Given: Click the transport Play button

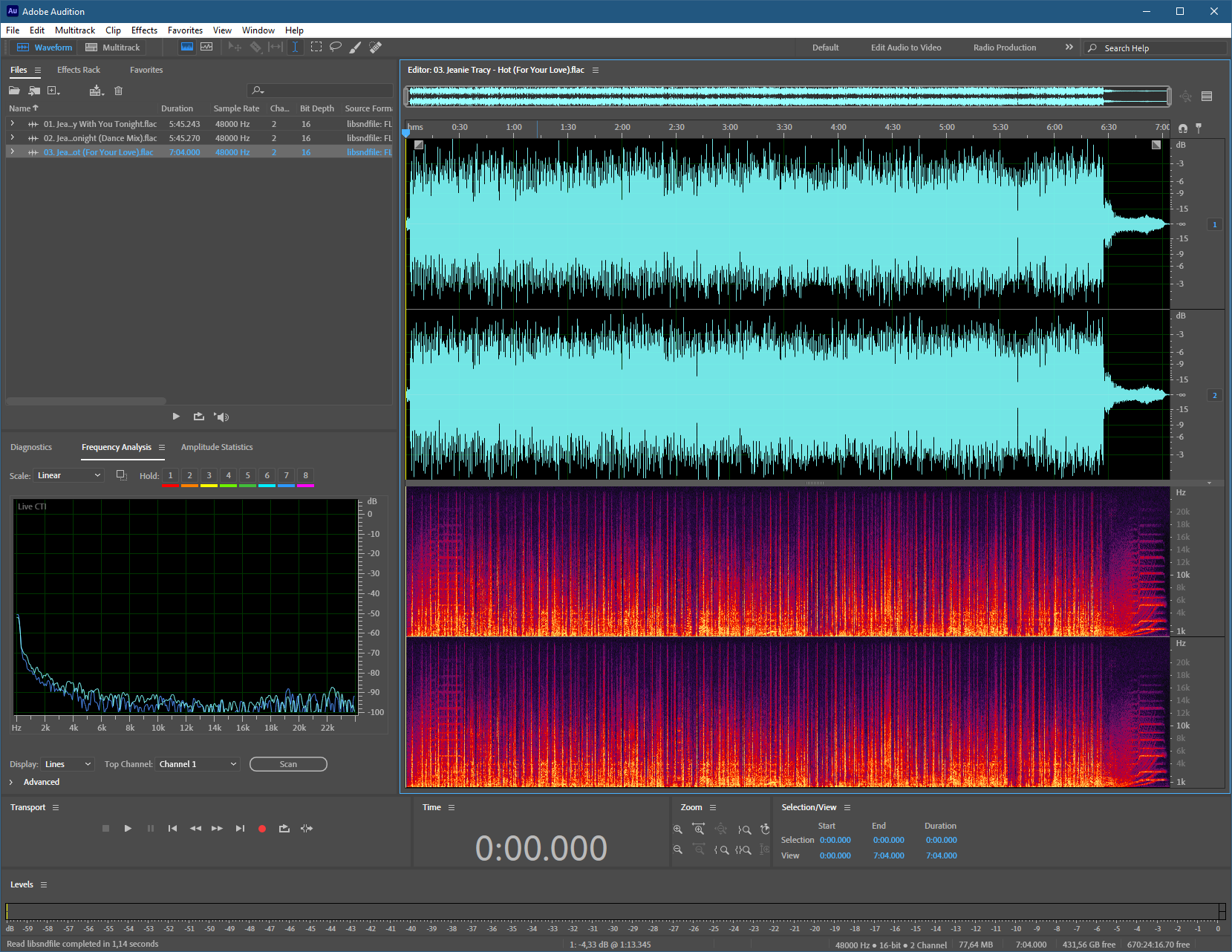Looking at the screenshot, I should (x=128, y=828).
